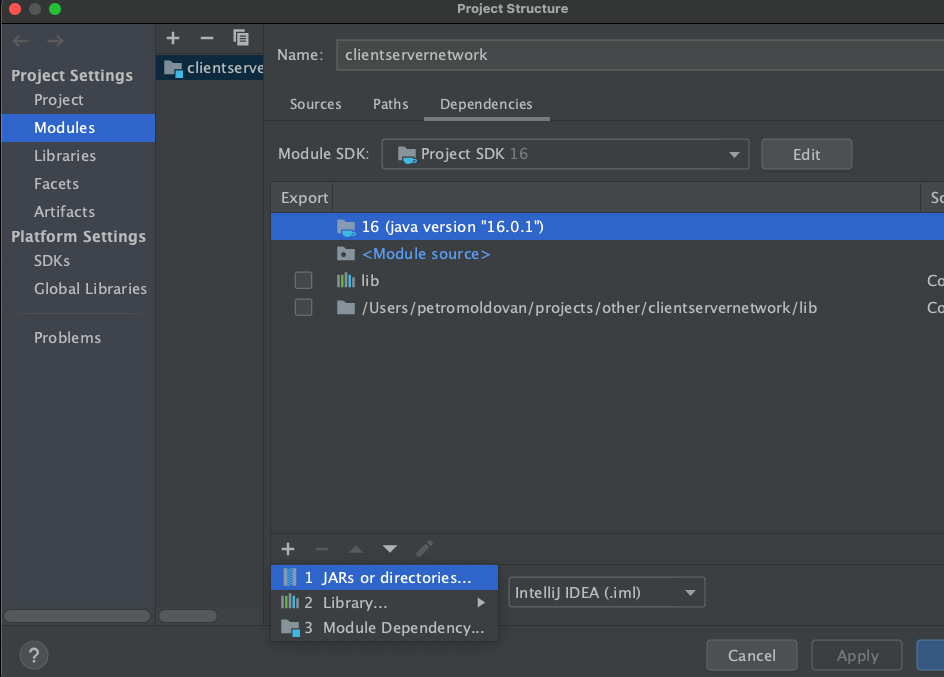Copy the selected module
The width and height of the screenshot is (944, 677).
(x=241, y=38)
